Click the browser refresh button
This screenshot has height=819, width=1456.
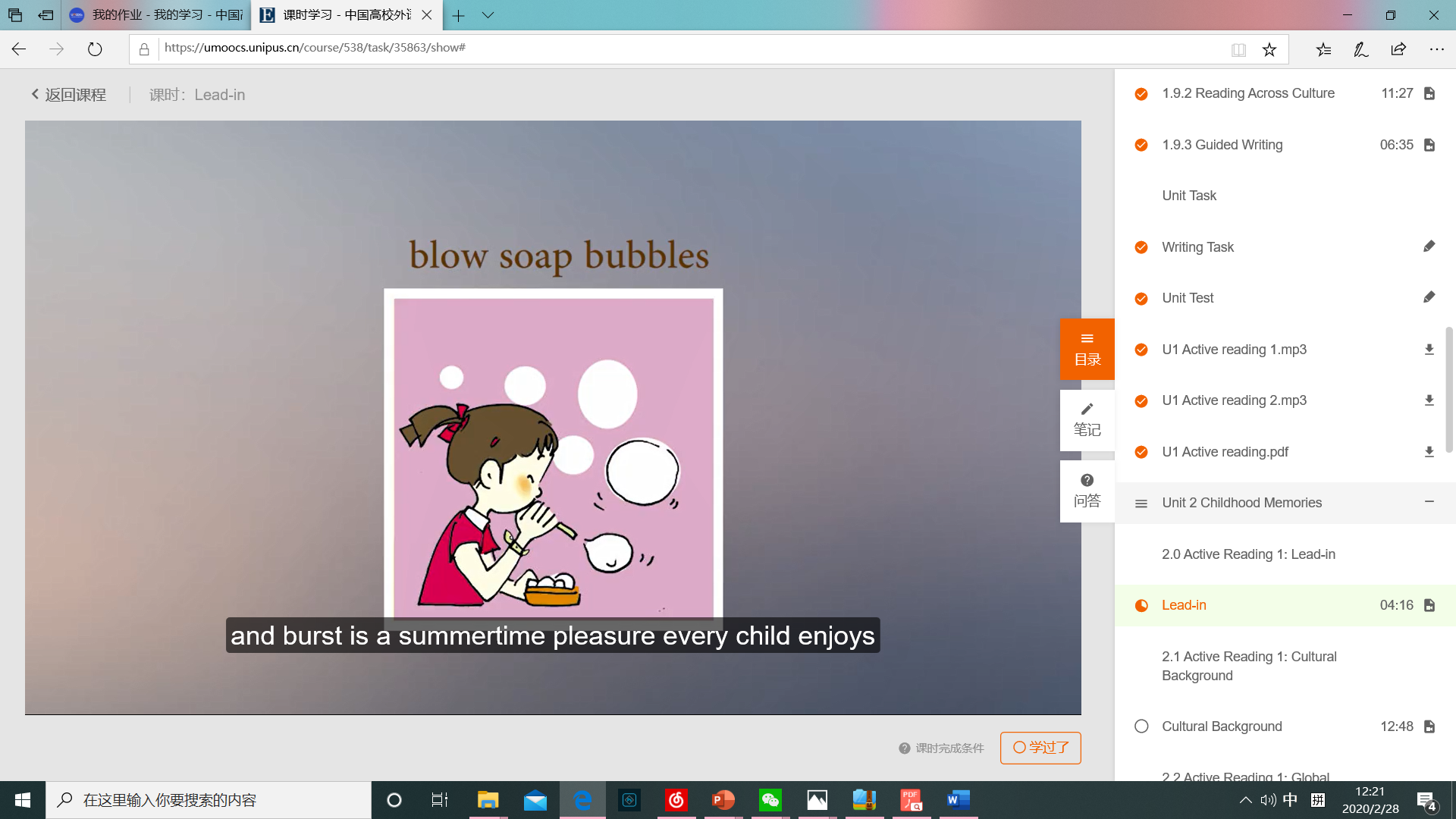pos(95,49)
